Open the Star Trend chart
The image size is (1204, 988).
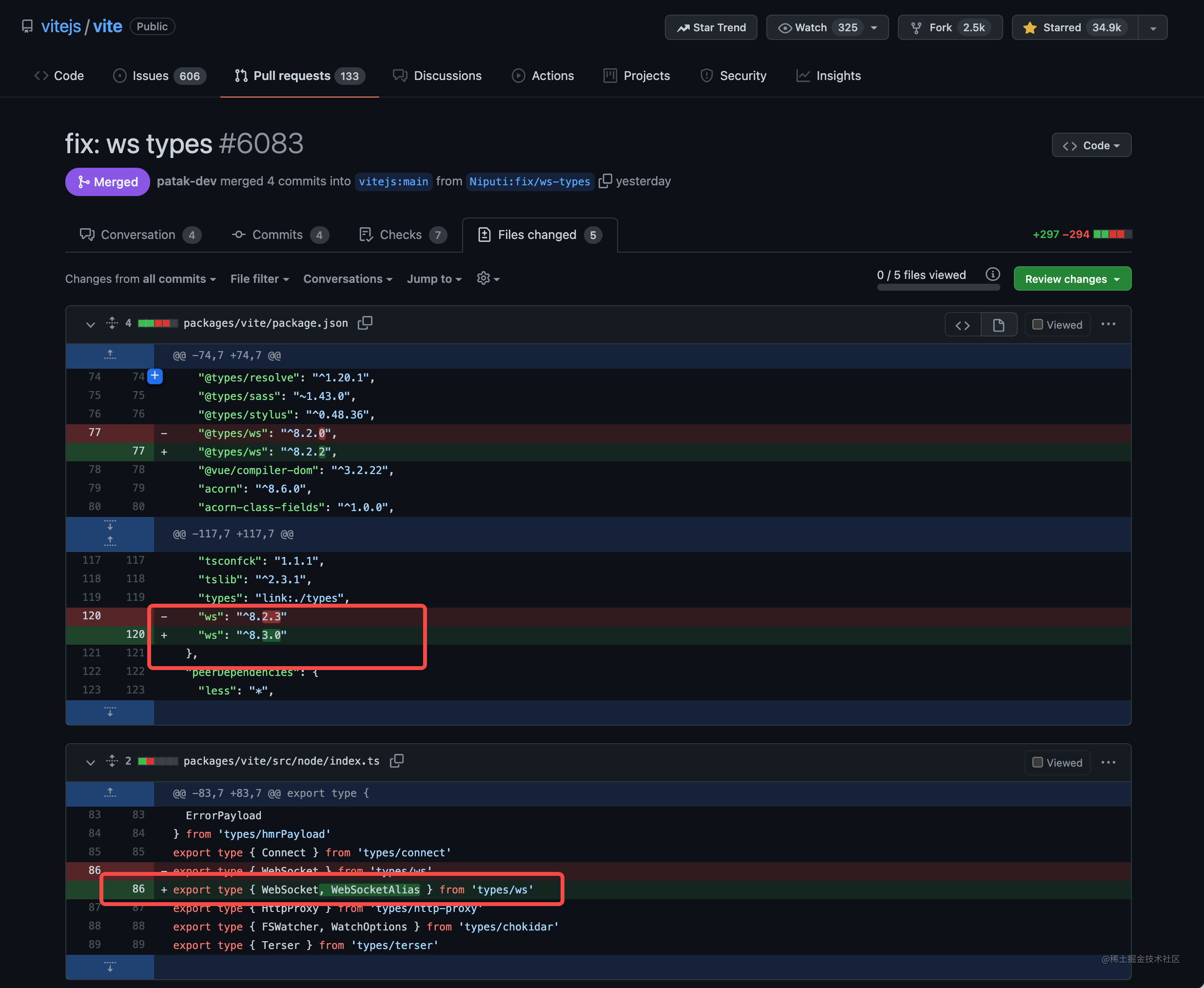coord(710,27)
